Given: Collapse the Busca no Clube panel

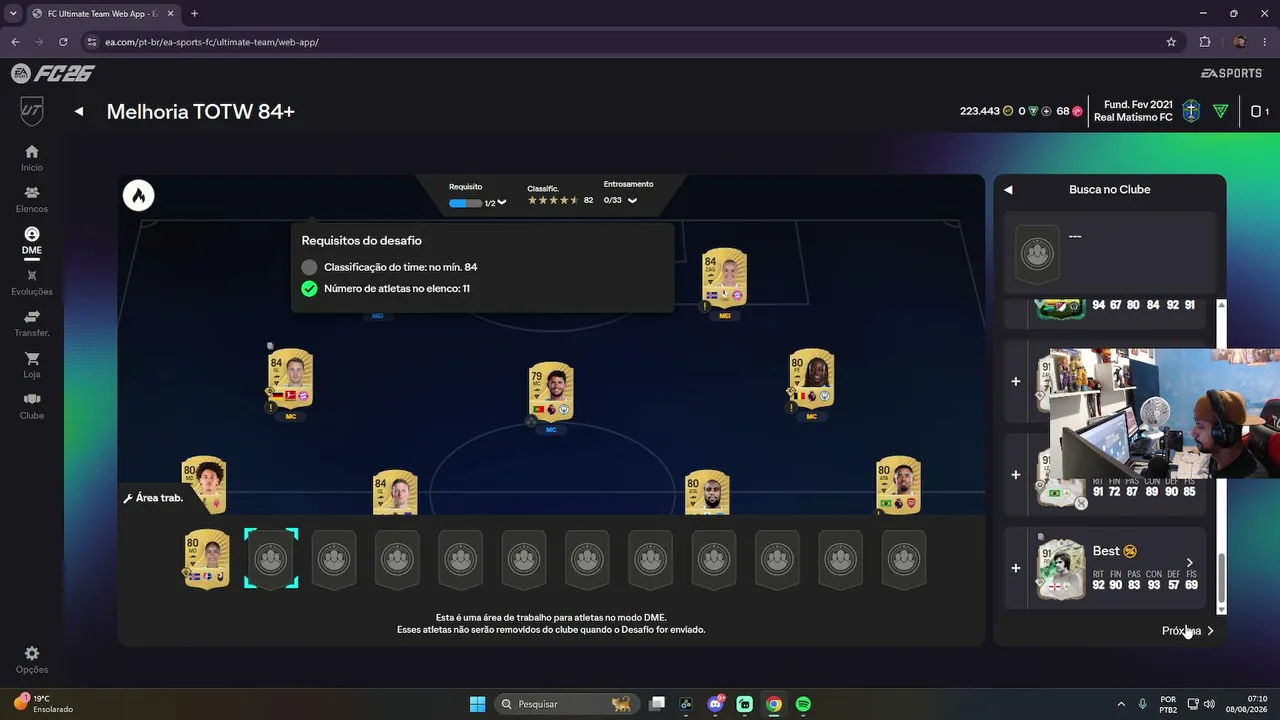Looking at the screenshot, I should (x=1008, y=190).
